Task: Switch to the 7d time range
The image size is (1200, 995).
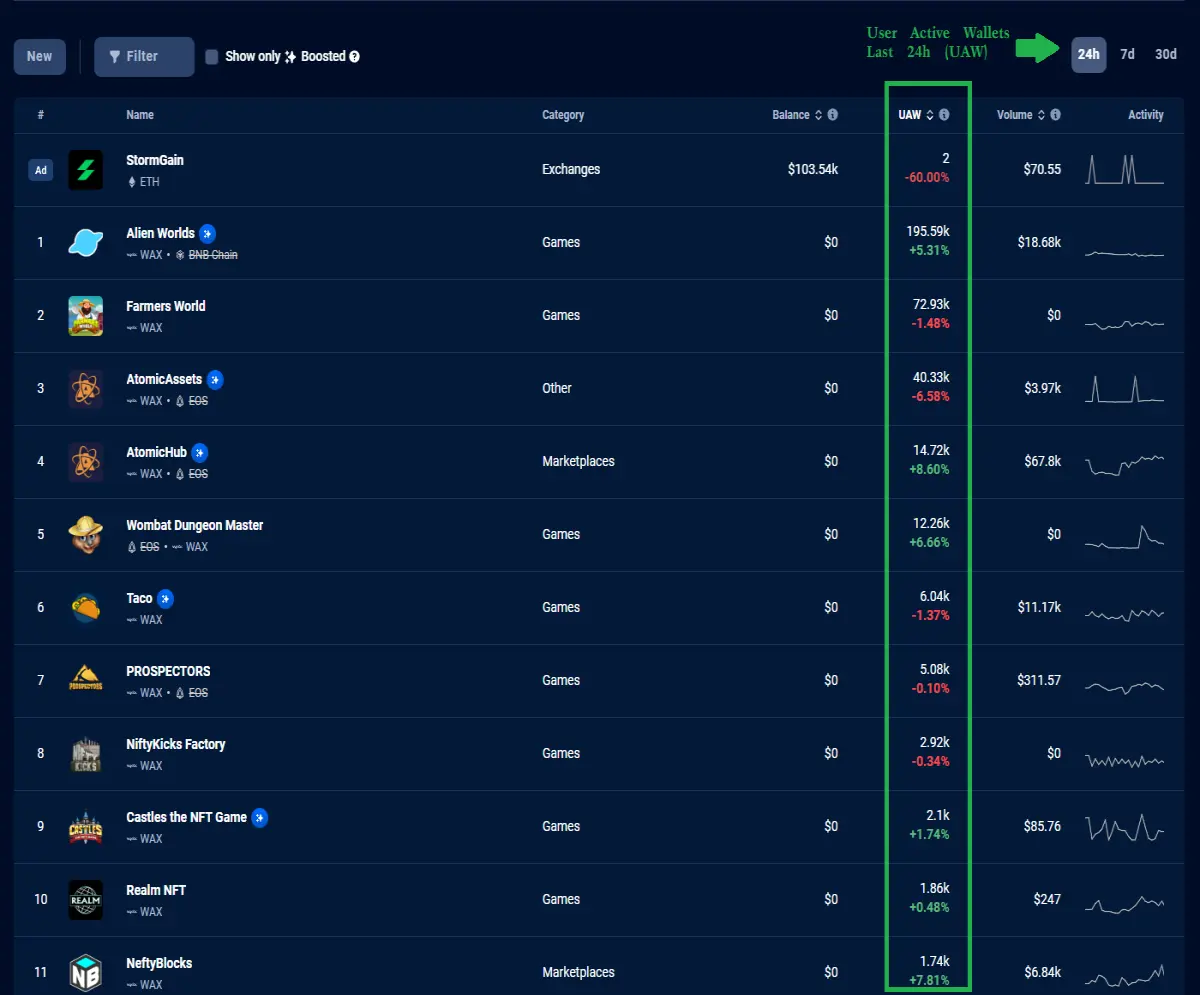Action: 1127,54
